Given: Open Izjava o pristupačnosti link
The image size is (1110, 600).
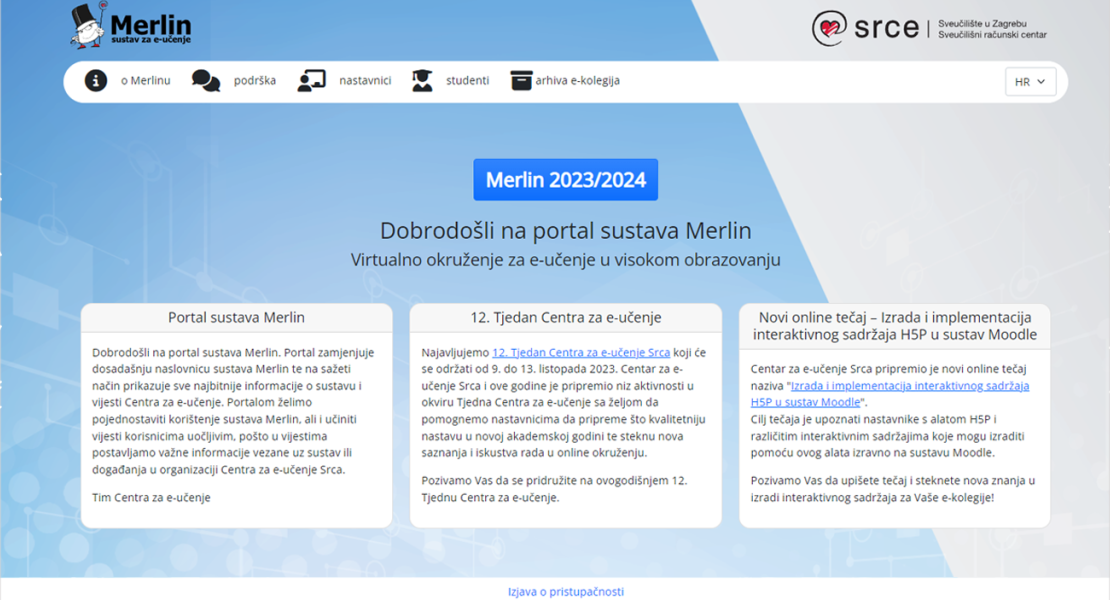Looking at the screenshot, I should (x=566, y=592).
